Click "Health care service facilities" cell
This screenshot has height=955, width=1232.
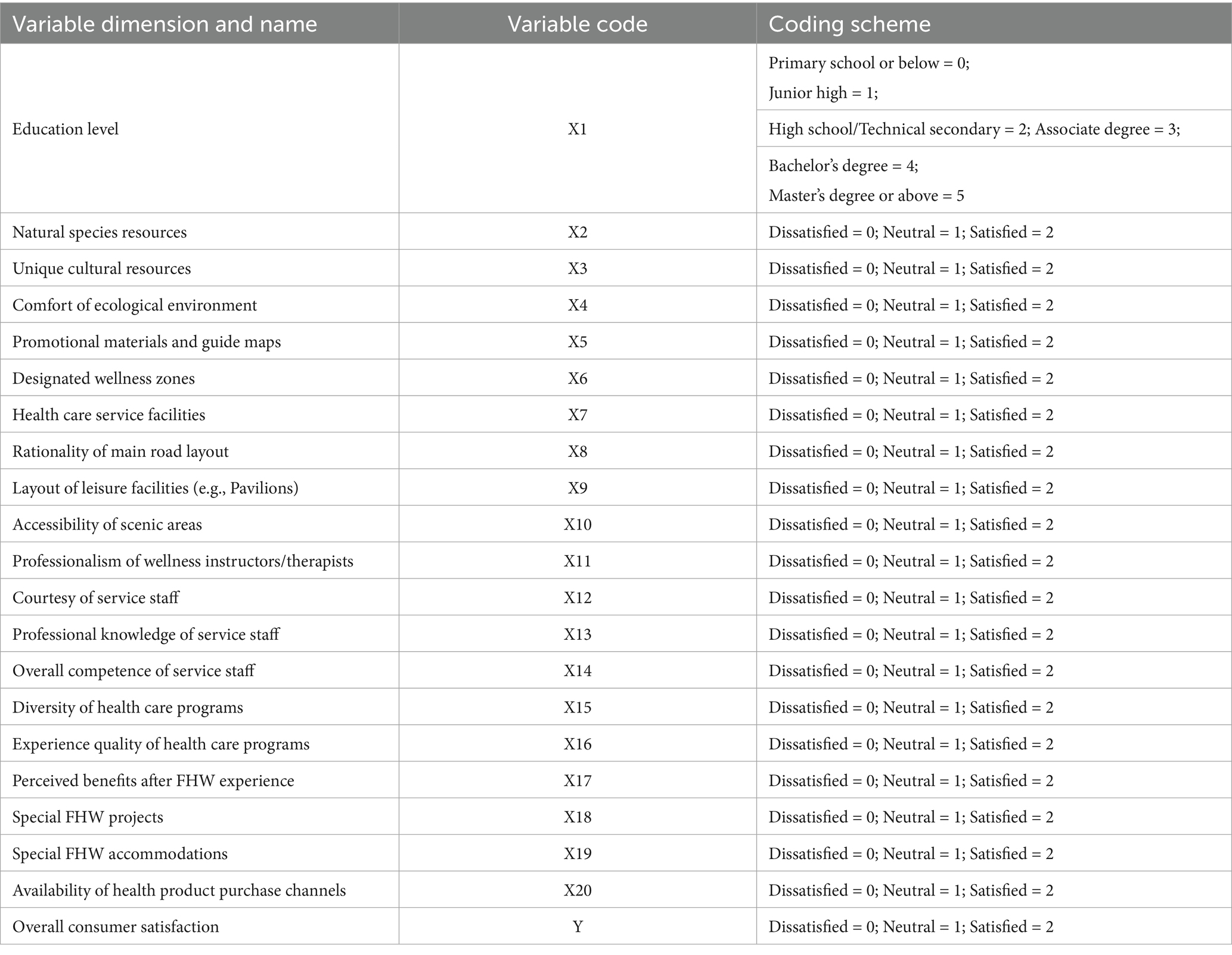[109, 415]
